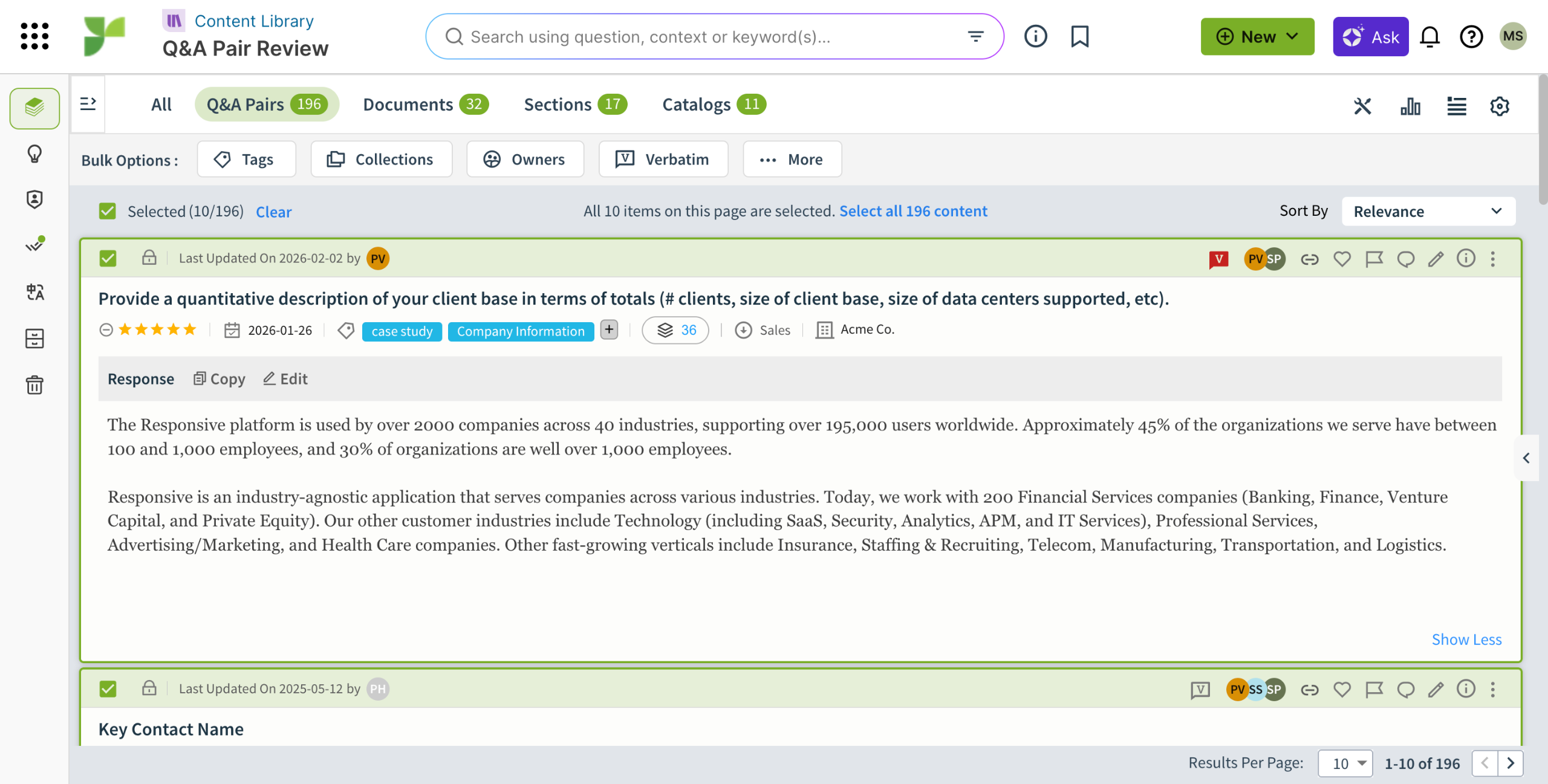
Task: Uncheck the select-all checkbox beside Selected (10/196)
Action: tap(107, 211)
